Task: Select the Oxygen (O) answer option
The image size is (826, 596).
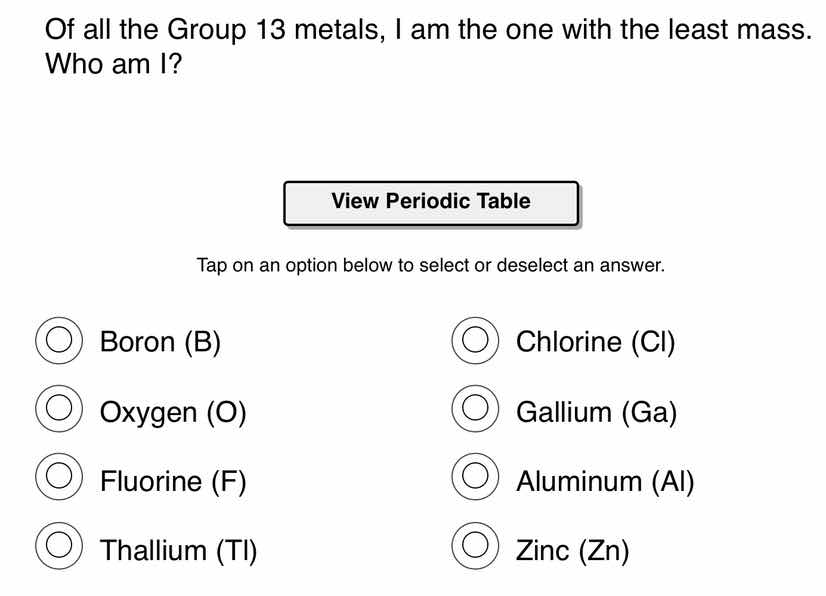Action: tap(58, 410)
